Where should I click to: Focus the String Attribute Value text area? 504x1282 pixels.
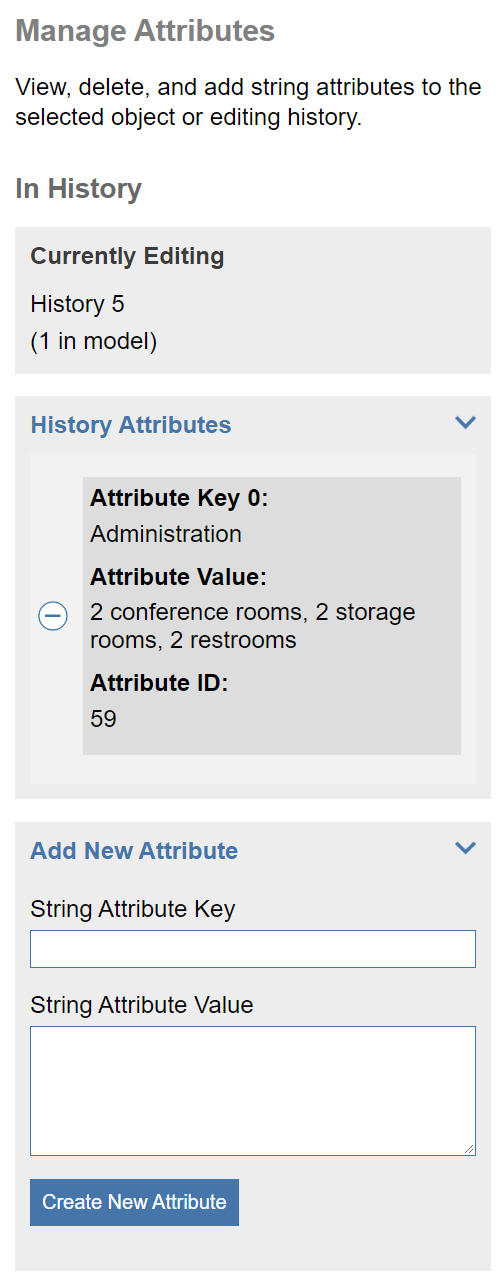[x=253, y=1091]
